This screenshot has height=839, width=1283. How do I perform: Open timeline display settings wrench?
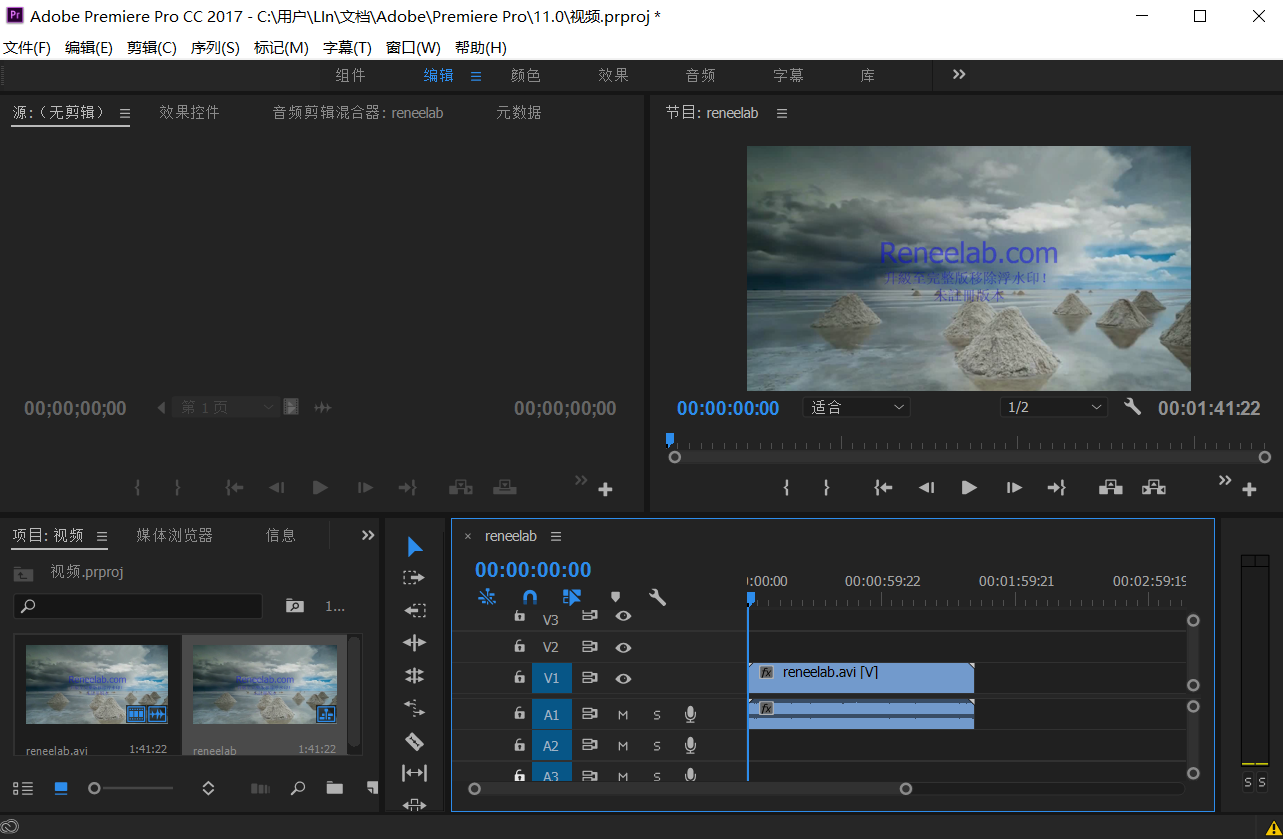[x=657, y=597]
